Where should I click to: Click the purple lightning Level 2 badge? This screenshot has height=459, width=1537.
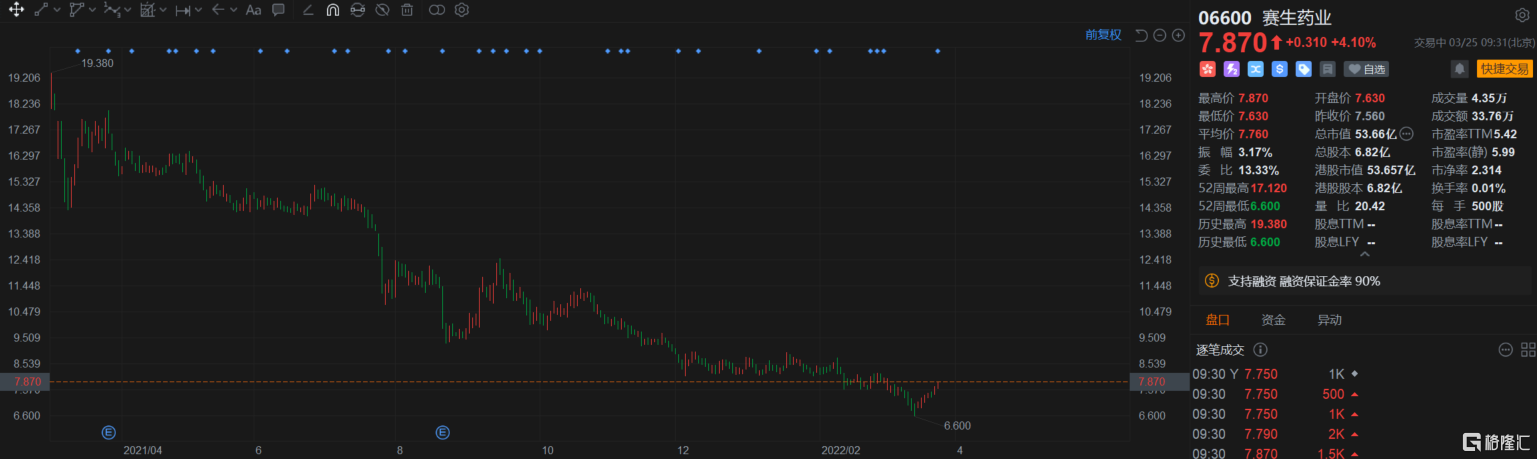tap(1231, 69)
